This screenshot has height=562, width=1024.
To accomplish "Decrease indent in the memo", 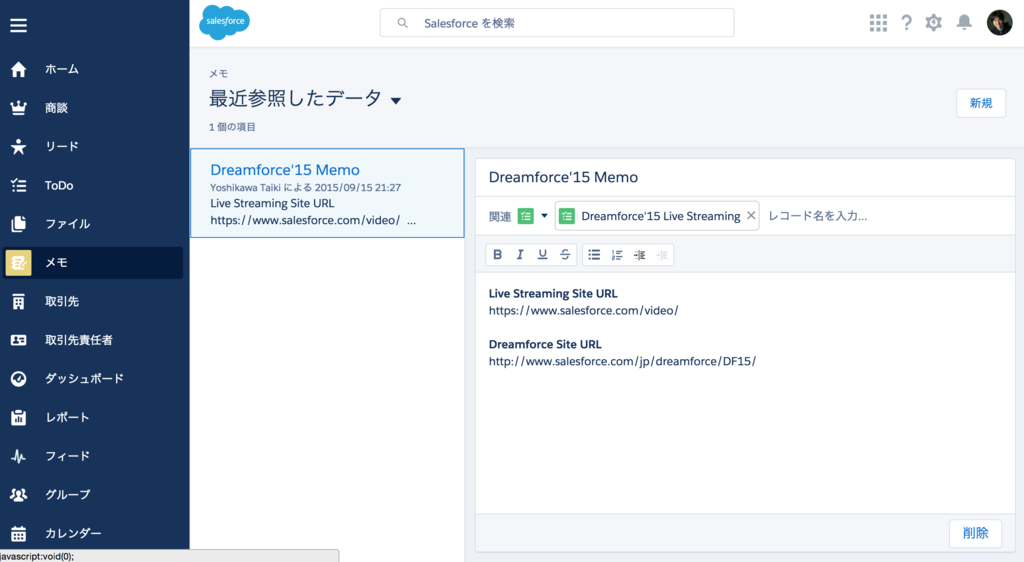I will point(662,255).
